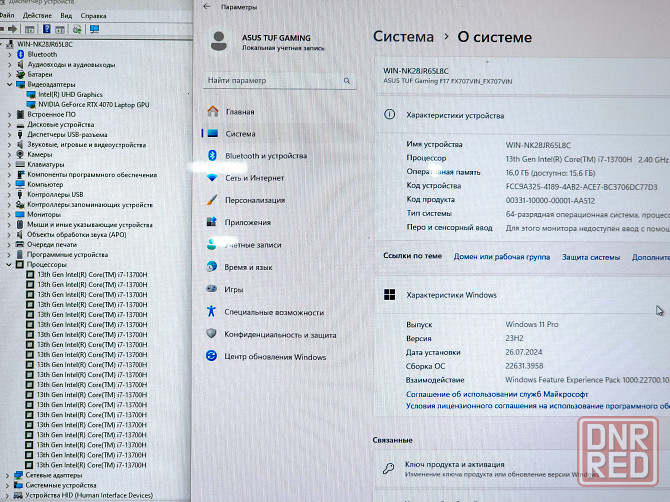Collapse Характеристики устройства section
Screen dimensions: 670x502
click(523, 115)
